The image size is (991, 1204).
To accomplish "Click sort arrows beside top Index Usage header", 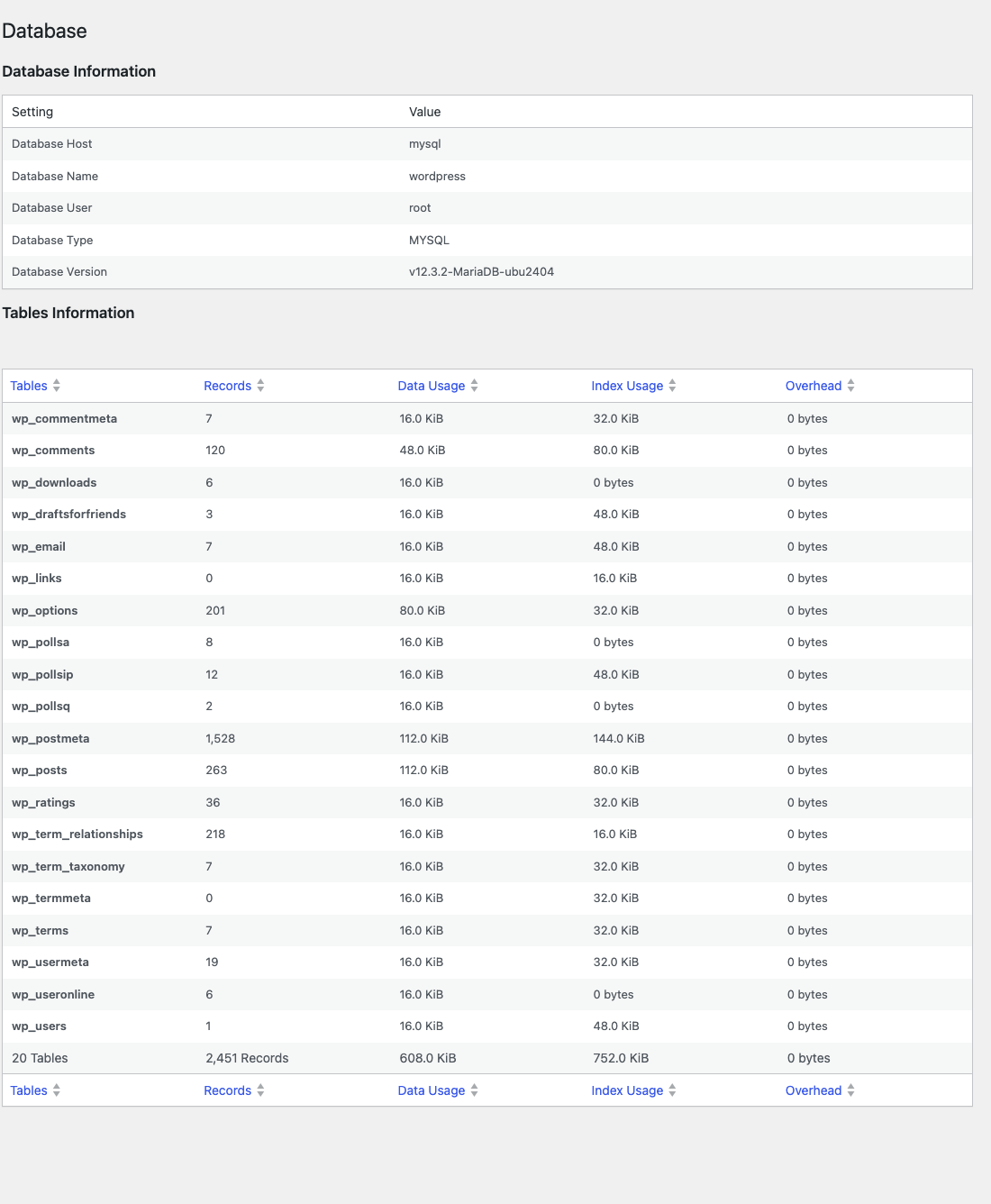I will (x=672, y=386).
